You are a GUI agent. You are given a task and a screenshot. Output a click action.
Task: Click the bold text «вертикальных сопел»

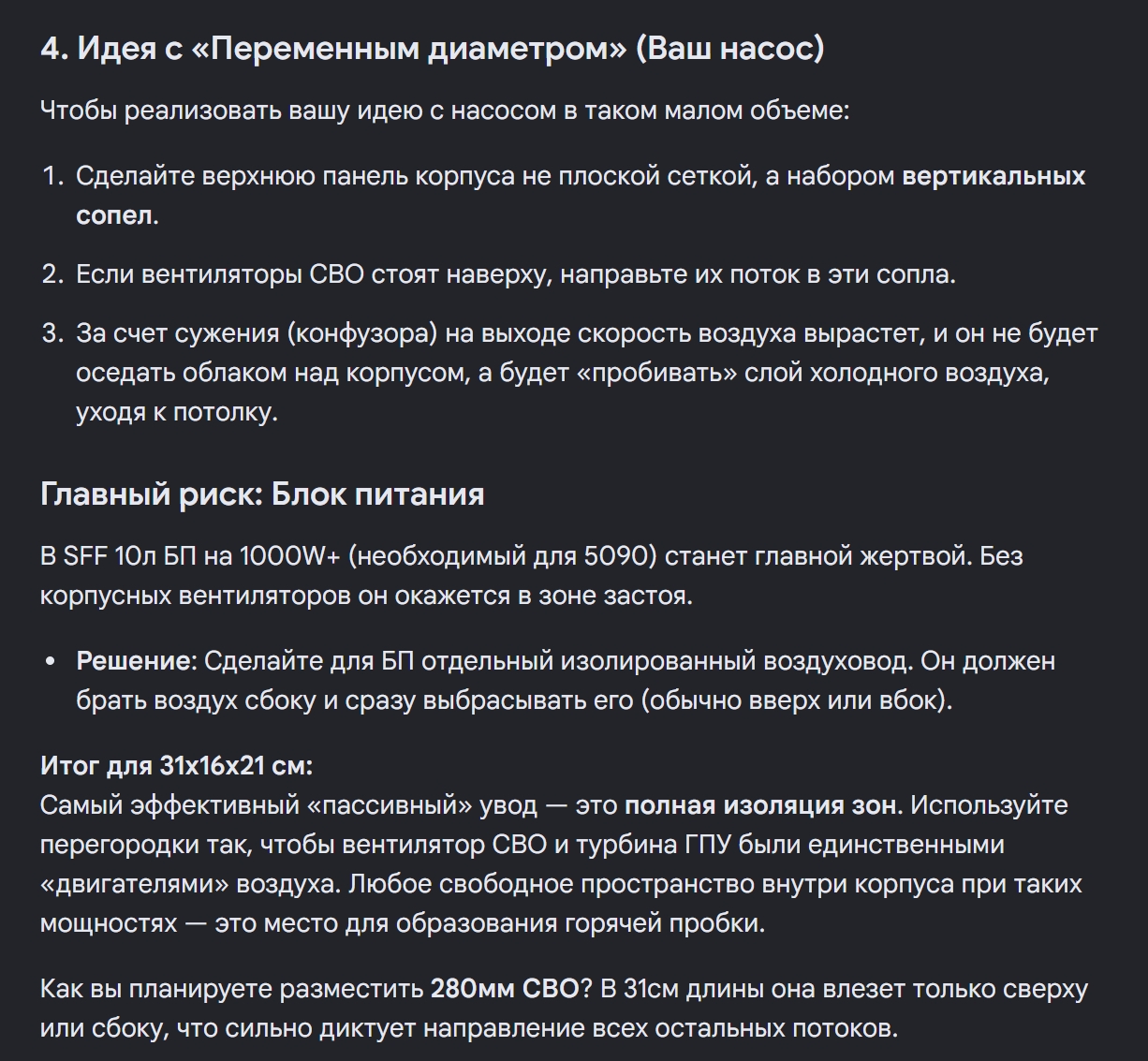(x=581, y=195)
